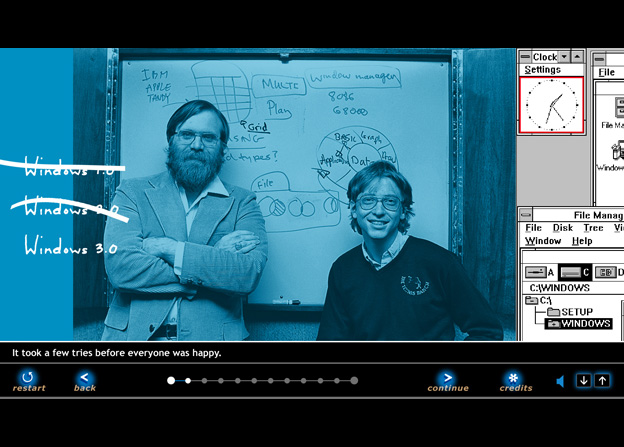Lower volume with the down arrow button
Screen dimensions: 624x447
(584, 381)
